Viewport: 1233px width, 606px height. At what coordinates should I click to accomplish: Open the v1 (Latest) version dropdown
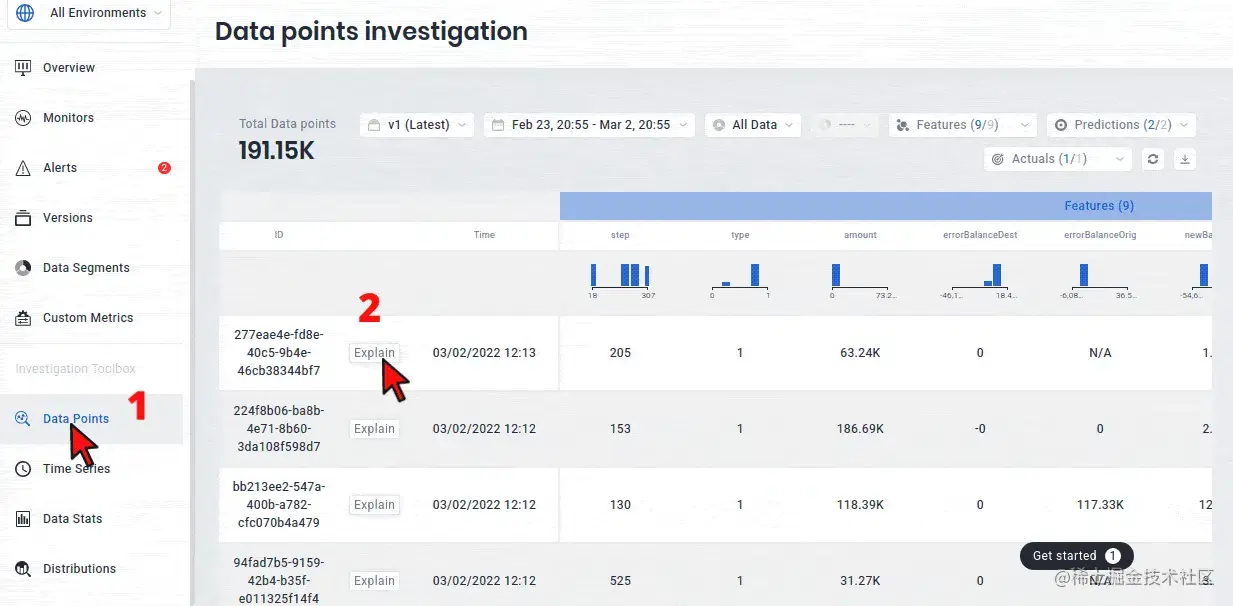pyautogui.click(x=417, y=125)
